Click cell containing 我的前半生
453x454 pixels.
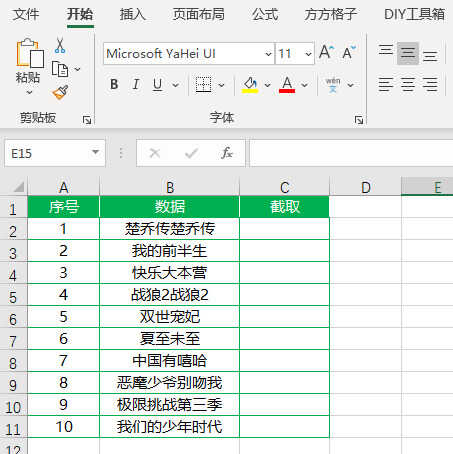point(170,251)
